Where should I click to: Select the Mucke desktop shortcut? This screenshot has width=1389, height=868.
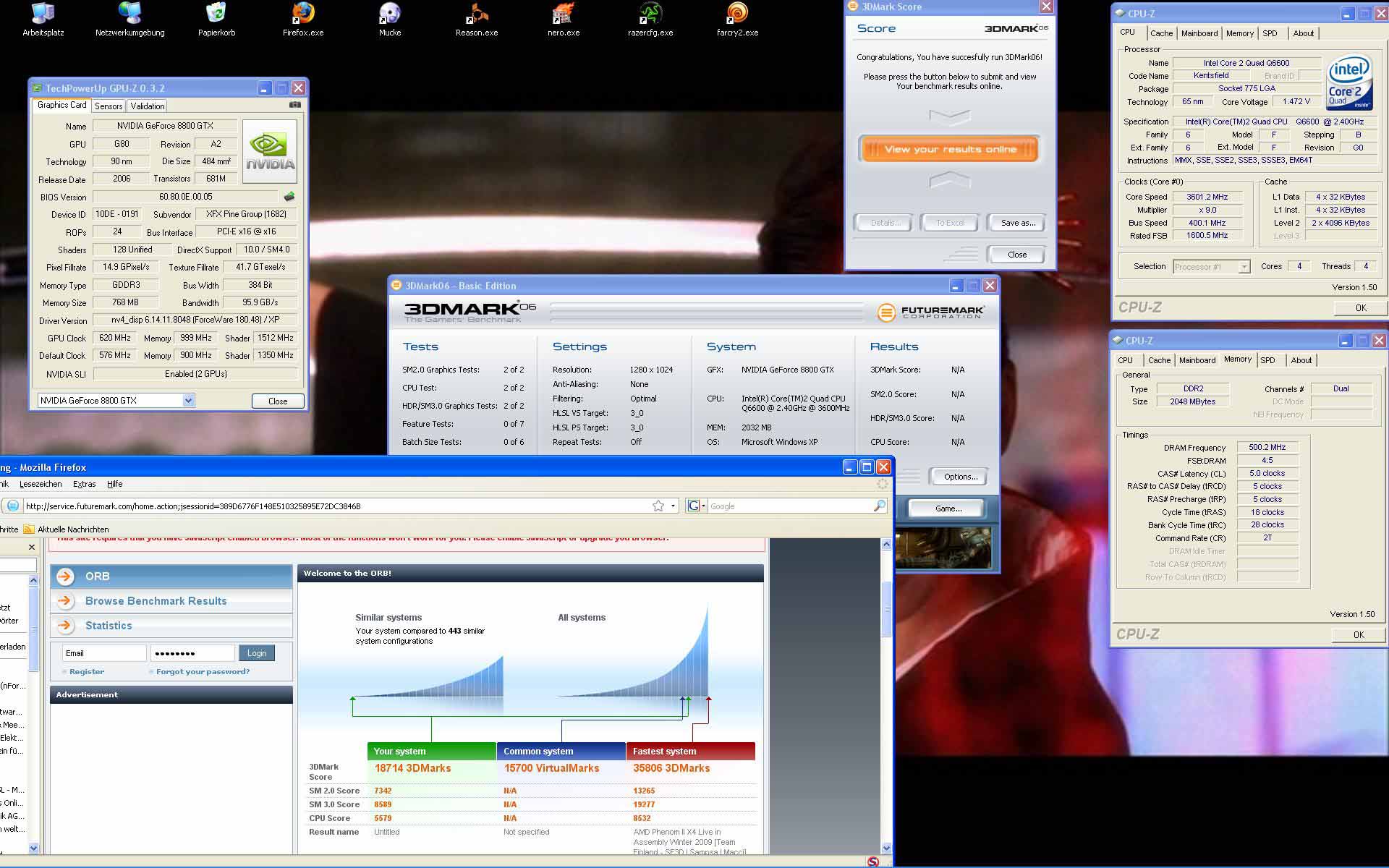tap(390, 20)
